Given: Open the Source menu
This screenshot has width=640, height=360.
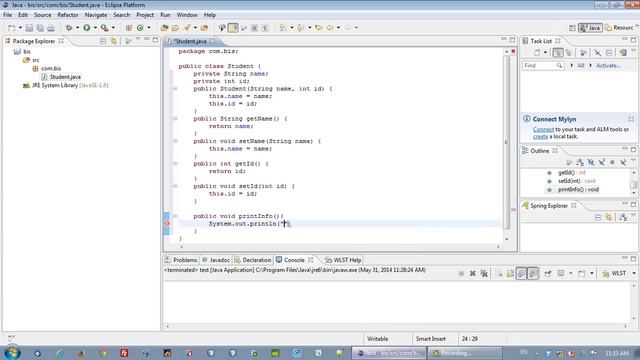Looking at the screenshot, I should pos(42,15).
